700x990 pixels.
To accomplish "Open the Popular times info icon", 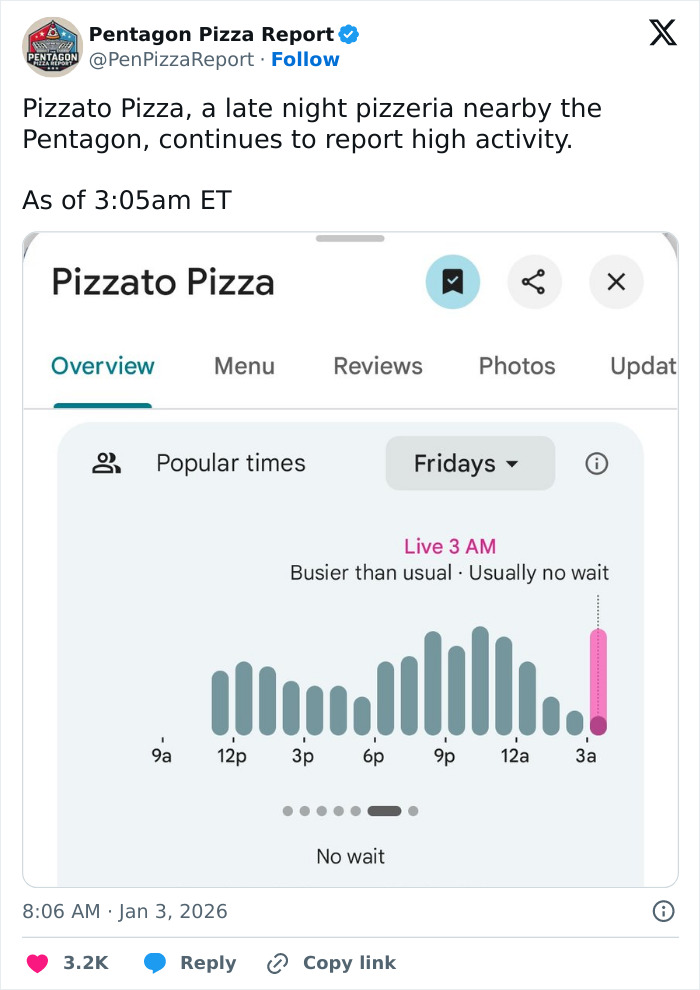I will point(597,463).
